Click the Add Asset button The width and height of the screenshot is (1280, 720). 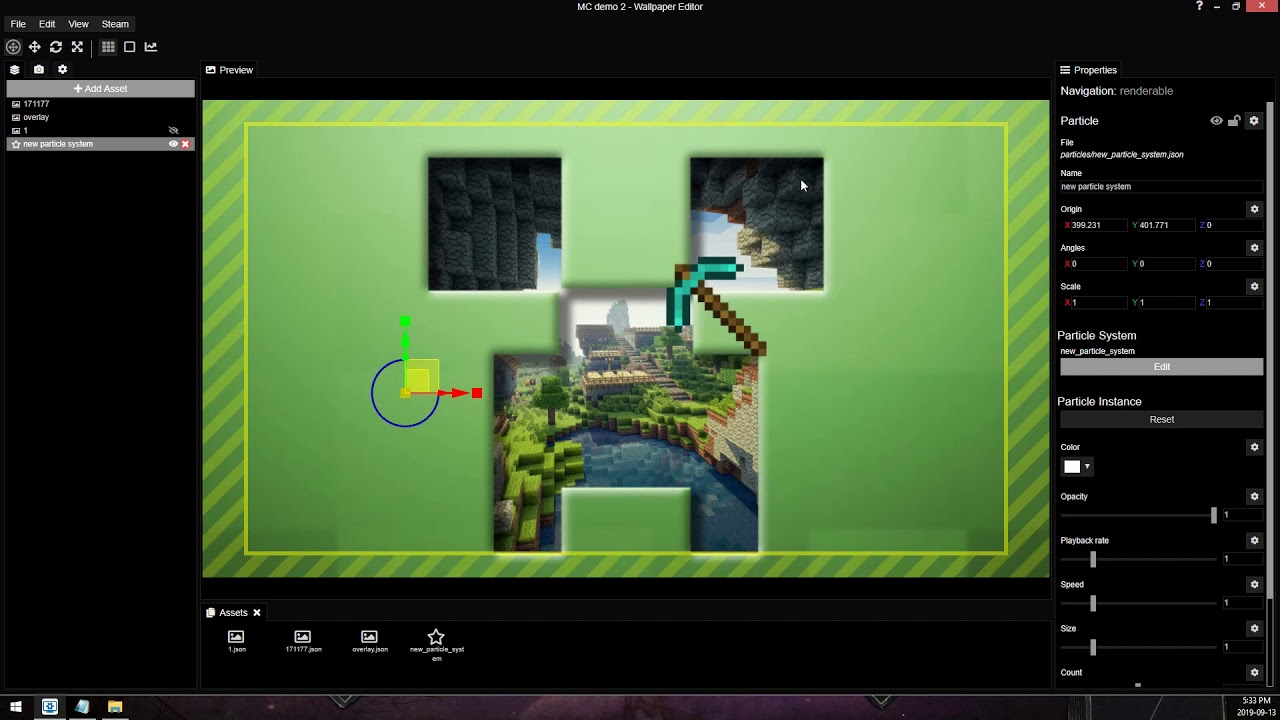pos(100,89)
